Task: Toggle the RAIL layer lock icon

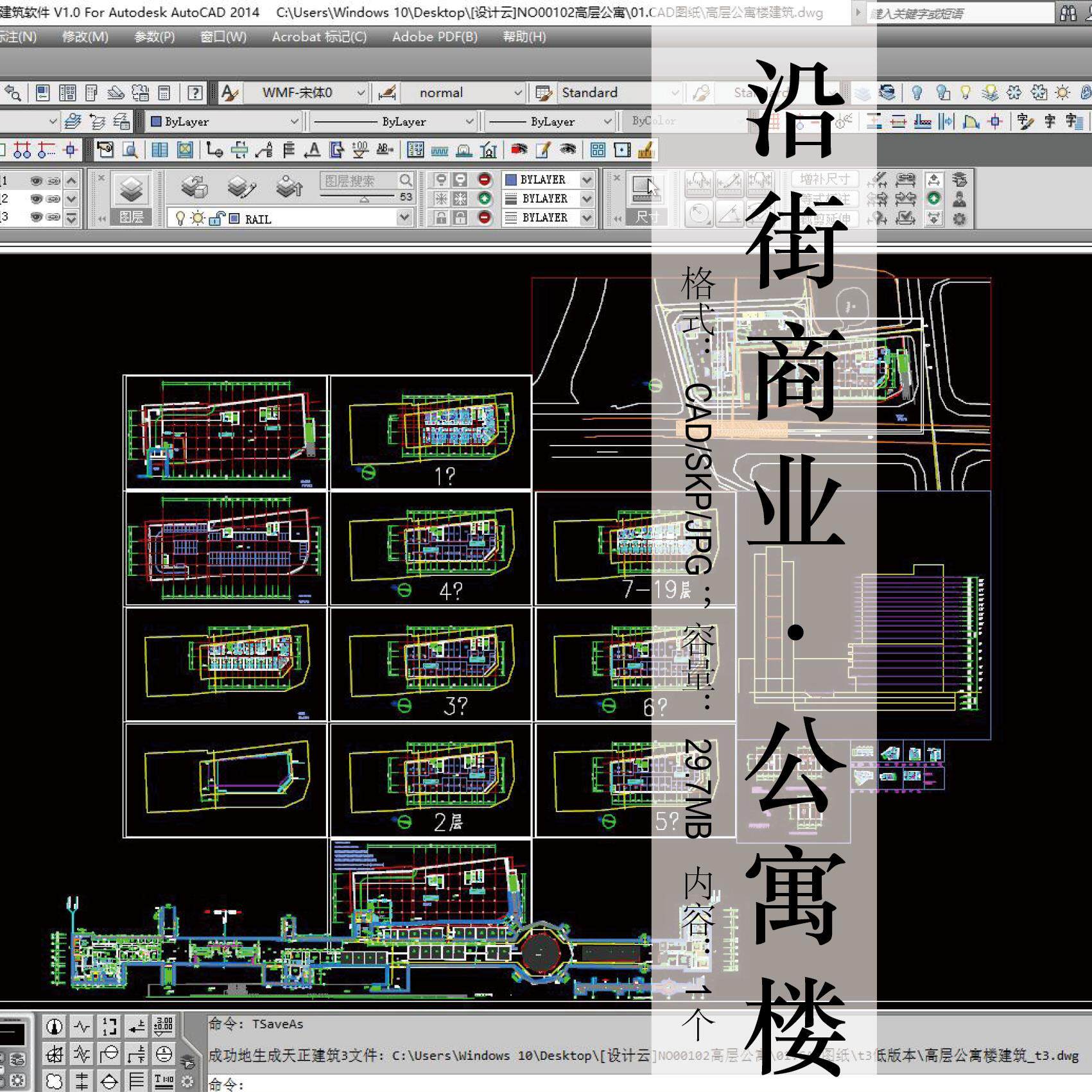Action: pyautogui.click(x=216, y=219)
